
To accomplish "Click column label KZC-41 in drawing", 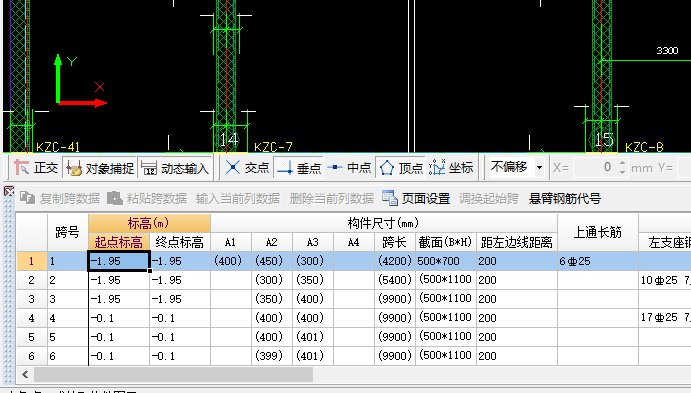I will 58,147.
